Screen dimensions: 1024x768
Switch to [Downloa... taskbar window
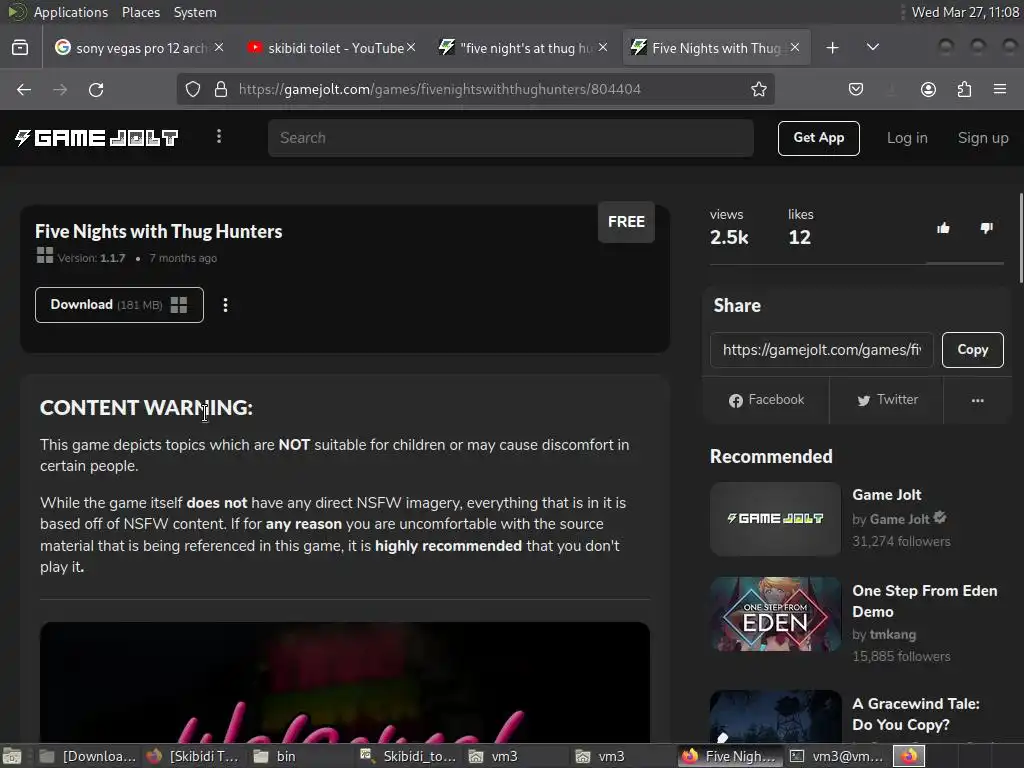point(86,756)
